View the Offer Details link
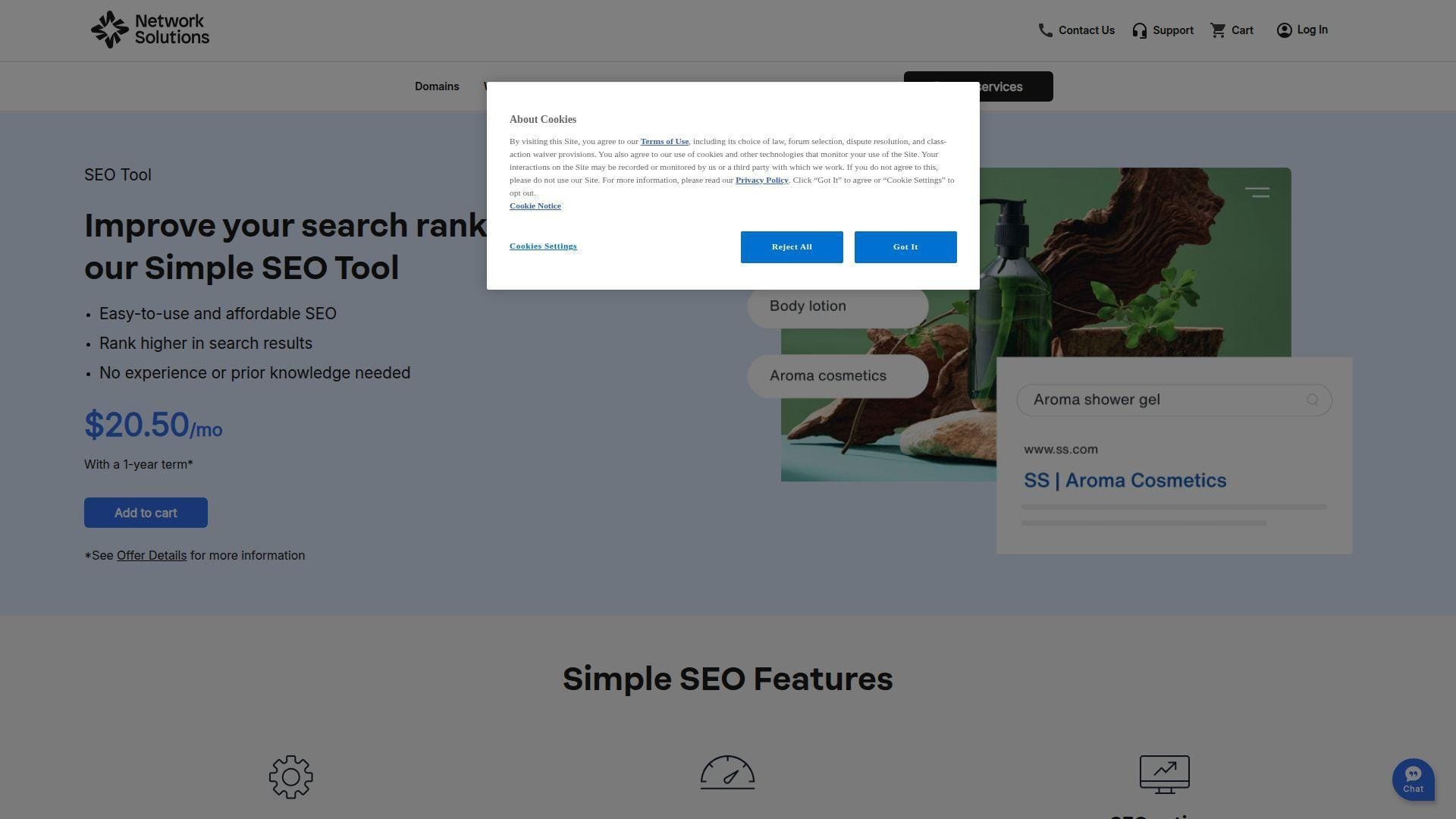 tap(151, 555)
